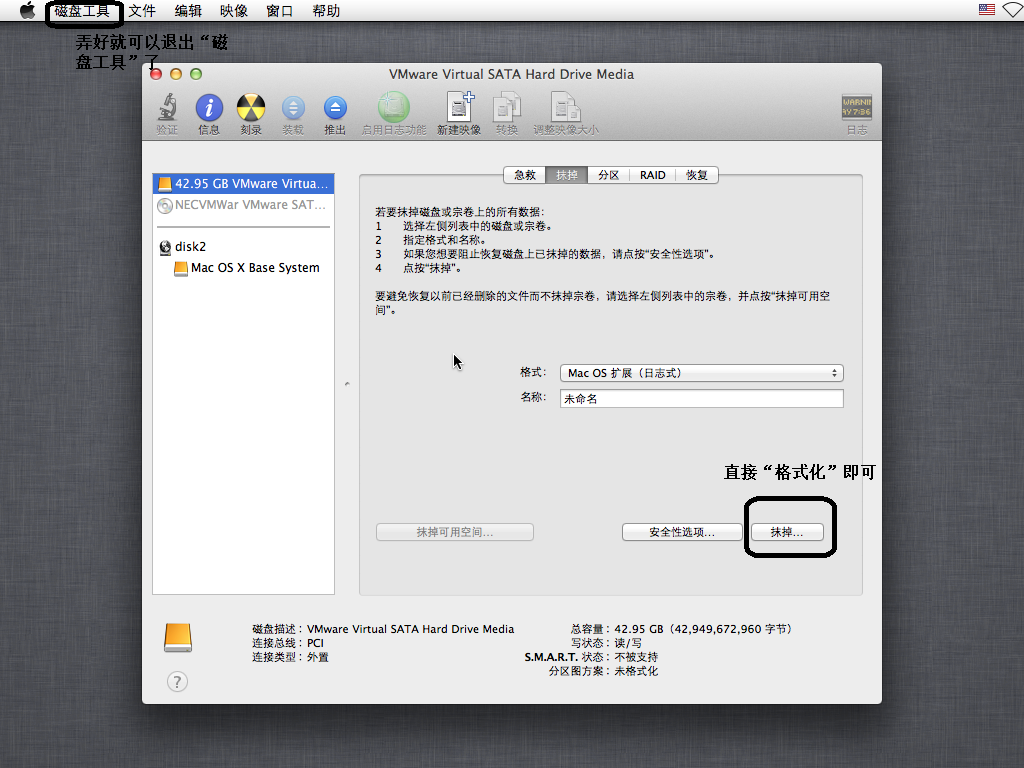Click the US flag input source icon
The height and width of the screenshot is (768, 1024).
[x=987, y=10]
